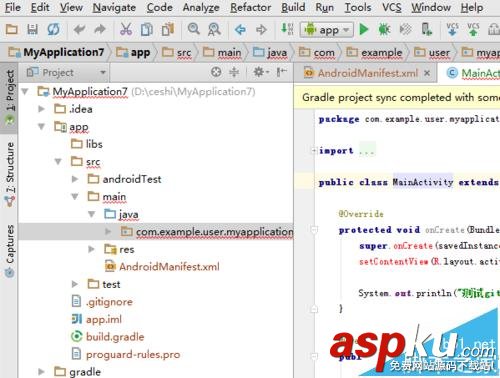This screenshot has width=500, height=378.
Task: Click the Forward navigation arrow
Action: click(x=261, y=30)
